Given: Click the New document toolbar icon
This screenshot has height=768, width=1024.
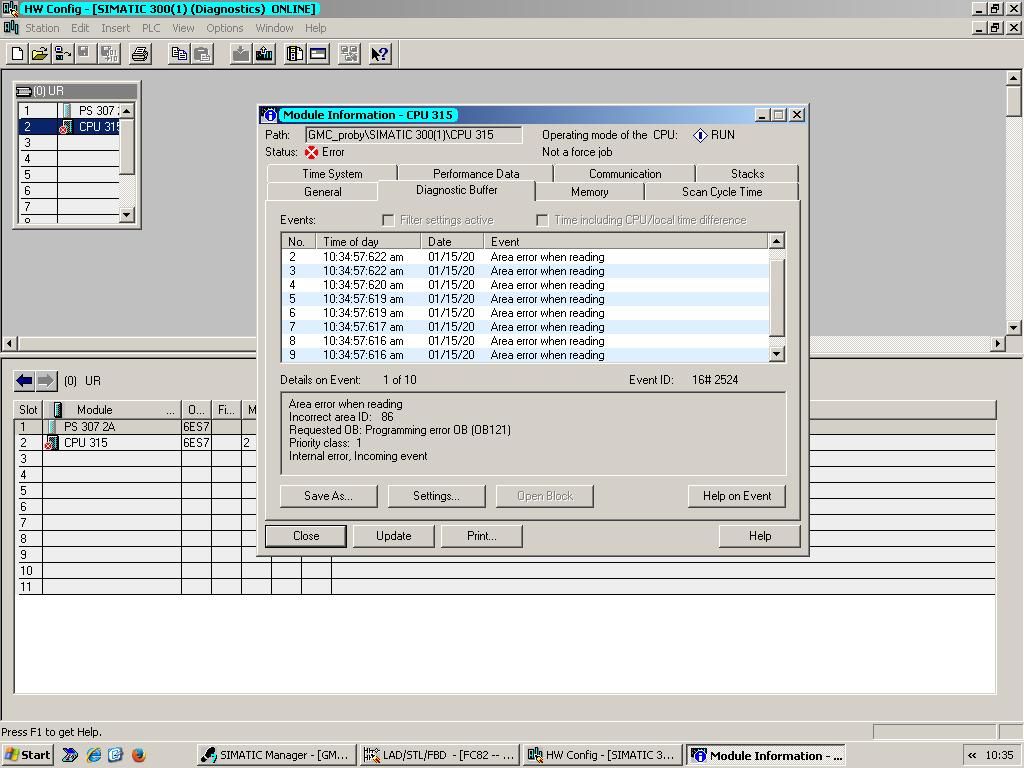Looking at the screenshot, I should pyautogui.click(x=18, y=54).
